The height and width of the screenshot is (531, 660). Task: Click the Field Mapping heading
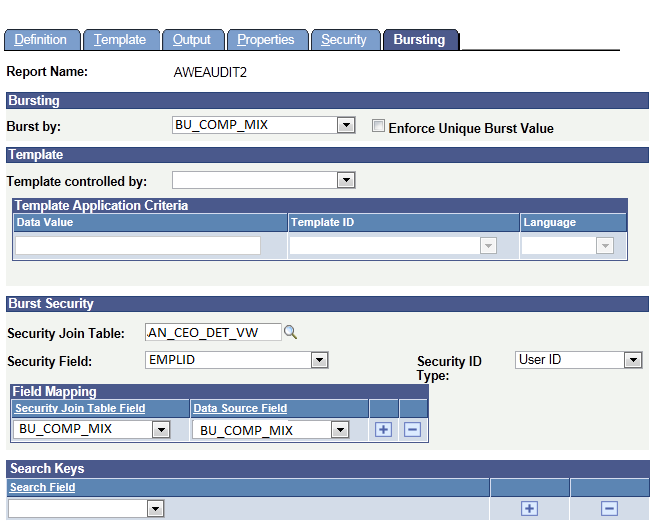(x=54, y=391)
